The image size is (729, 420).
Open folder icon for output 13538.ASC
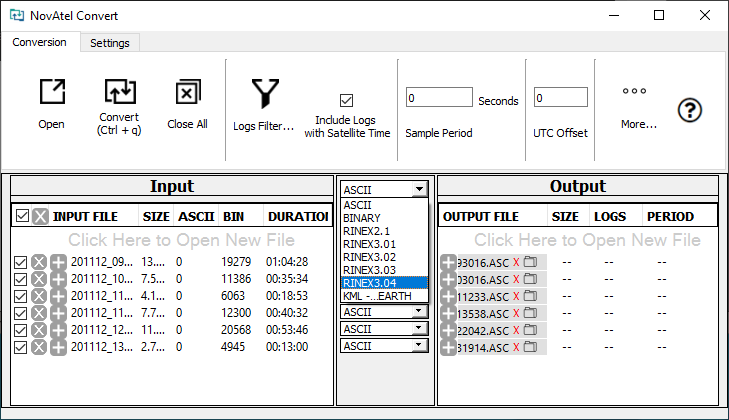click(x=530, y=313)
